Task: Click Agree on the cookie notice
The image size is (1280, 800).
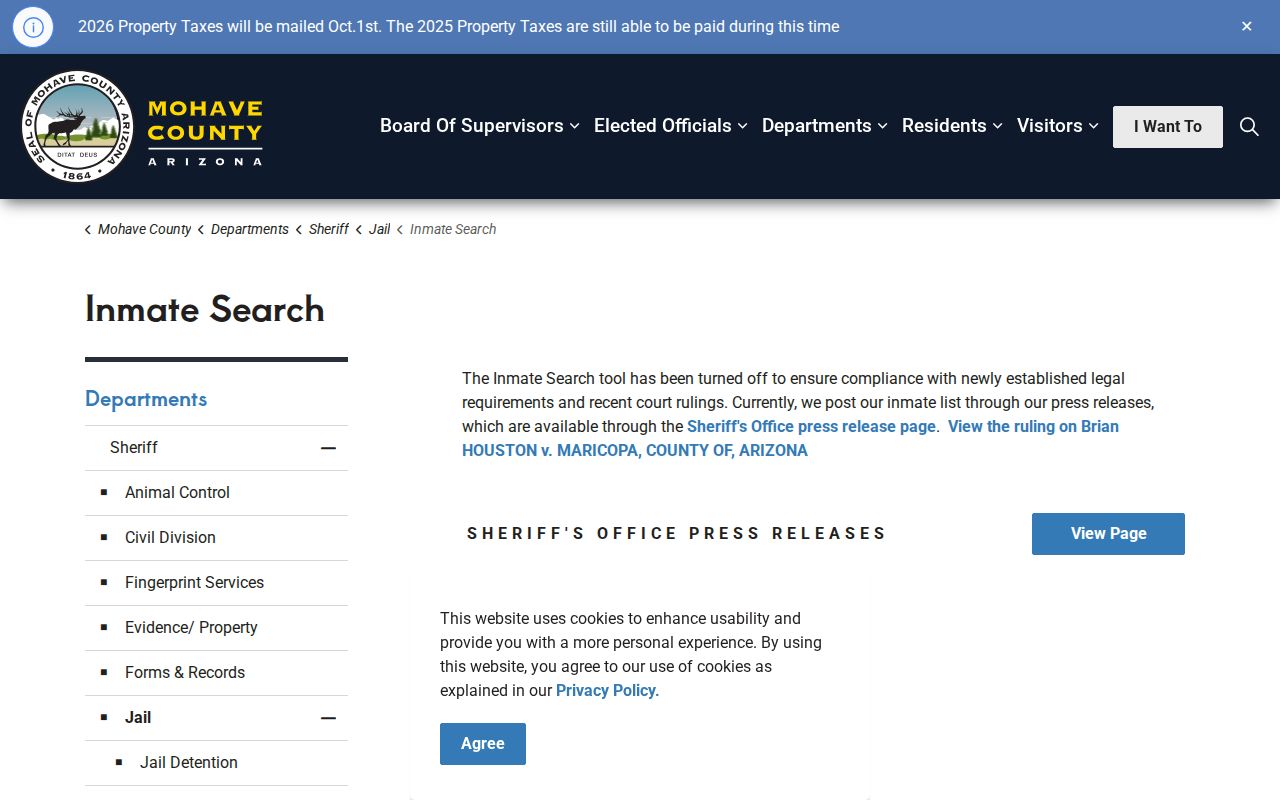Action: (x=483, y=744)
